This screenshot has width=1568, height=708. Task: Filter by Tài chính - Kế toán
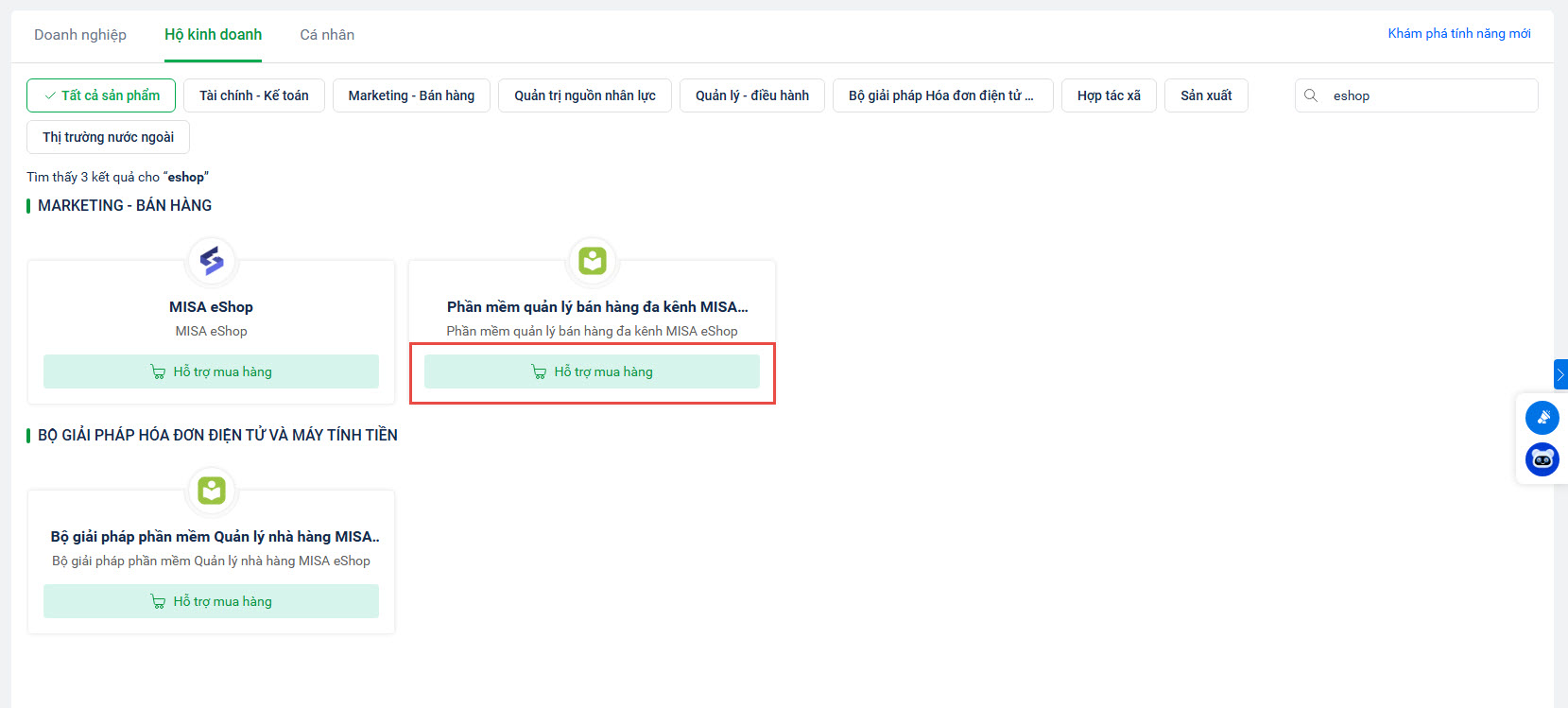click(254, 95)
